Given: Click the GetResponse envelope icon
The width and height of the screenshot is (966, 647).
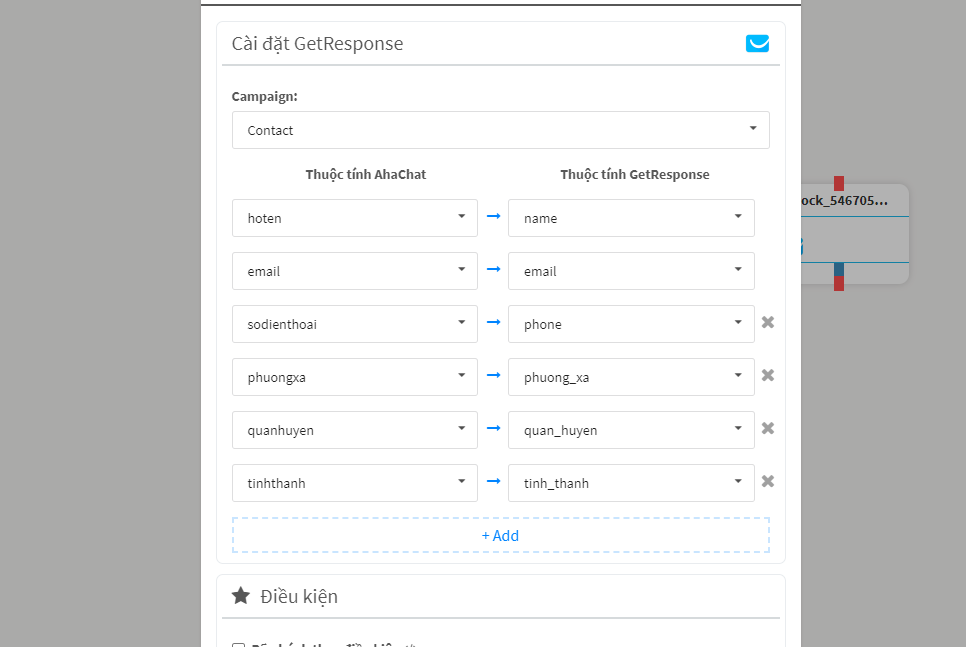Looking at the screenshot, I should (757, 43).
